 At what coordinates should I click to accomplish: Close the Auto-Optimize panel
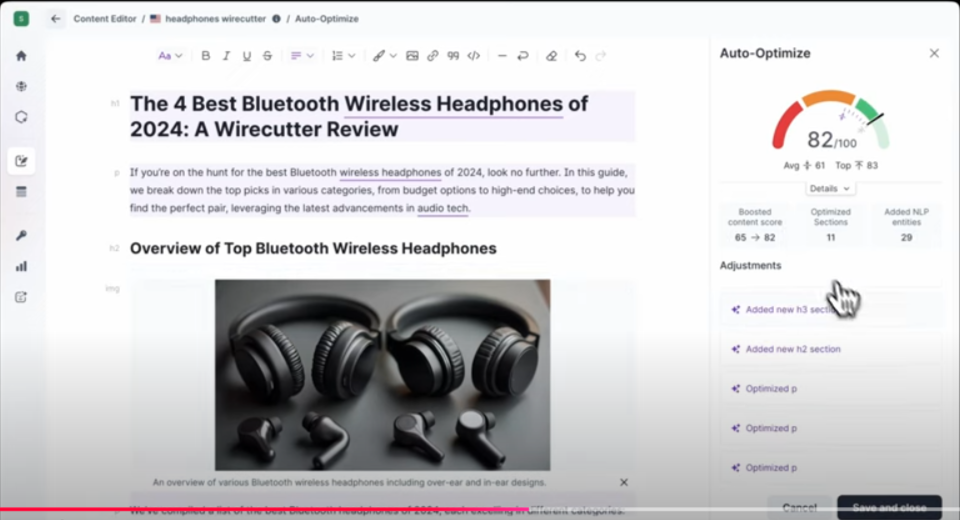(x=934, y=53)
